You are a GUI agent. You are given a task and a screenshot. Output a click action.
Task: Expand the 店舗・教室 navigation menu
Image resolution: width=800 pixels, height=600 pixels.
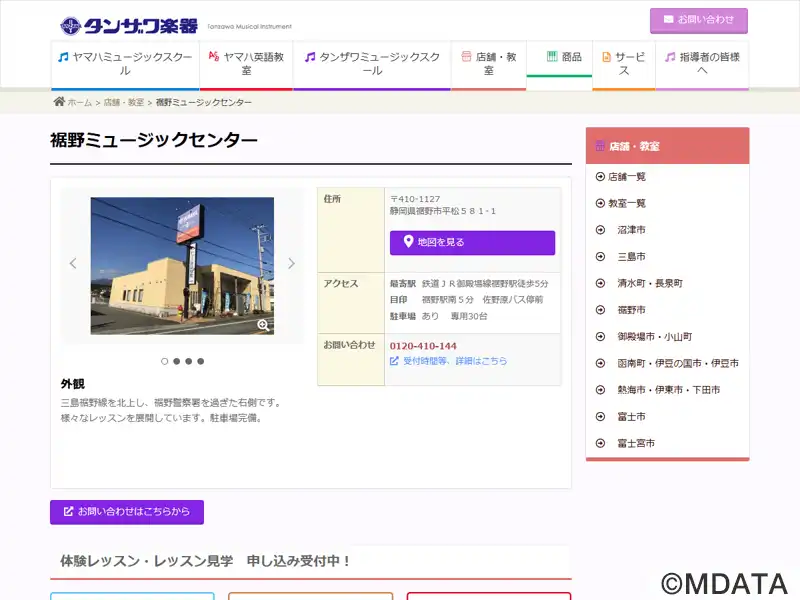[x=488, y=64]
